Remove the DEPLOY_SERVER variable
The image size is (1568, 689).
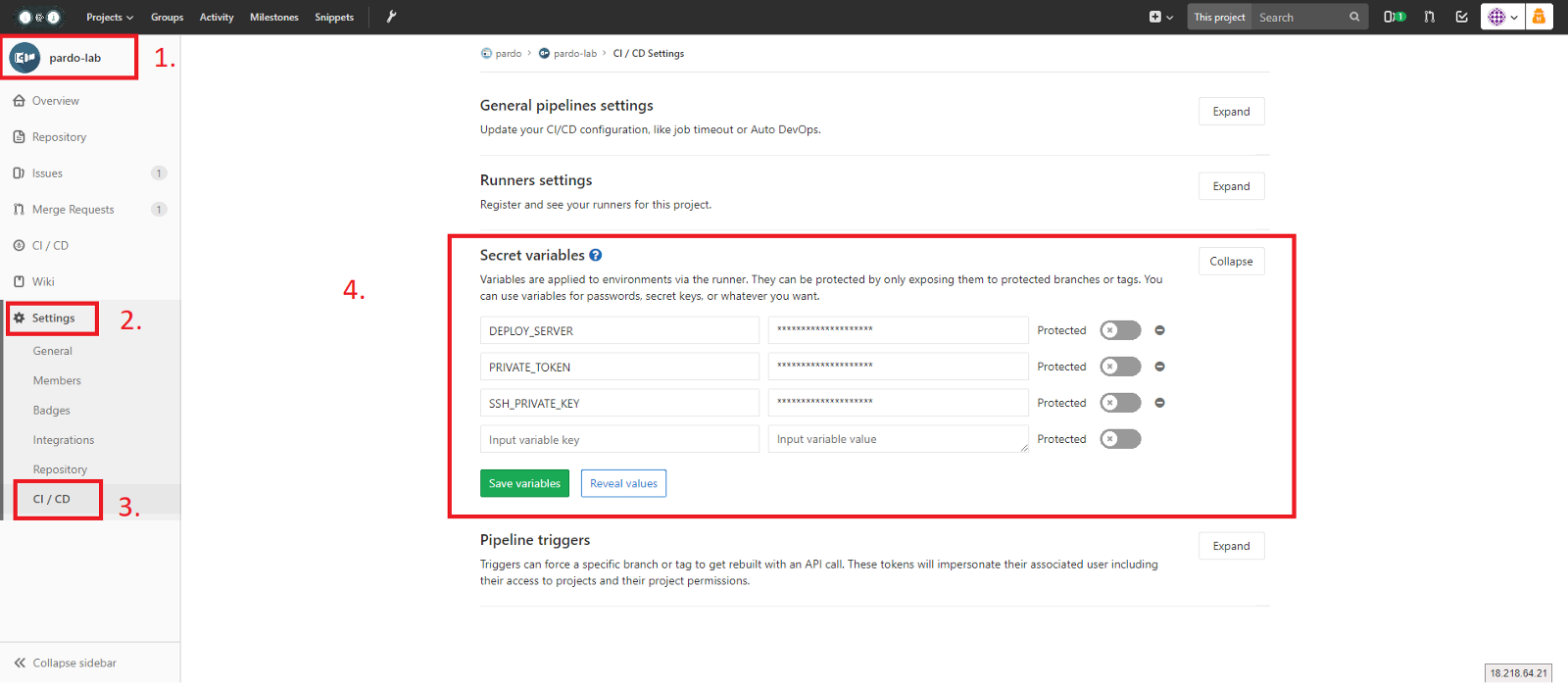1159,330
